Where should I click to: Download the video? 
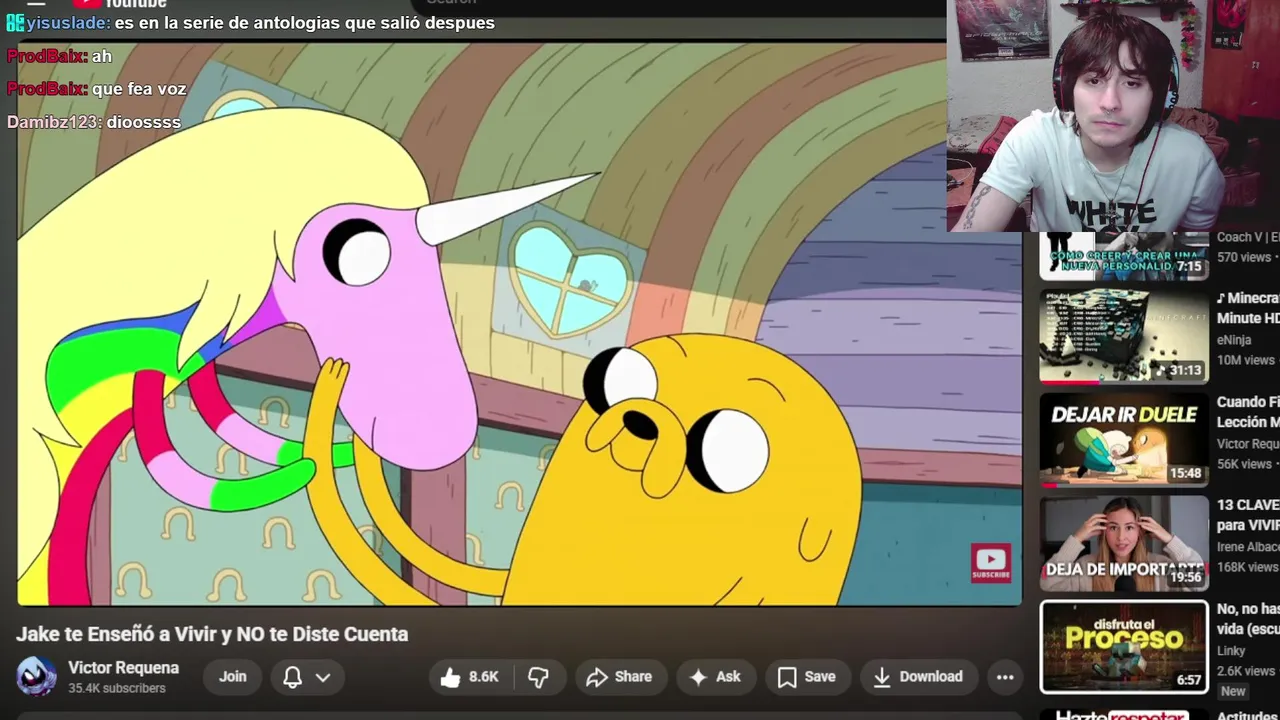918,677
